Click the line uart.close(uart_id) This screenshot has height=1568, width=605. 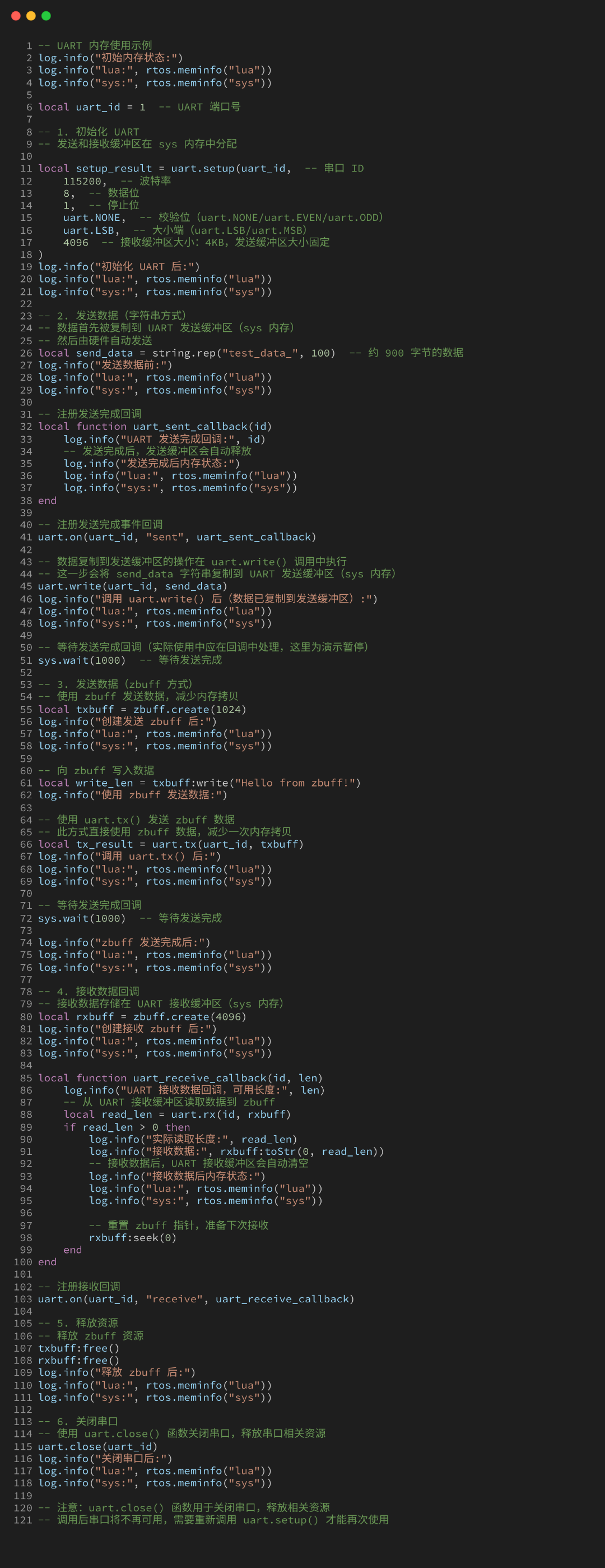tap(98, 1447)
